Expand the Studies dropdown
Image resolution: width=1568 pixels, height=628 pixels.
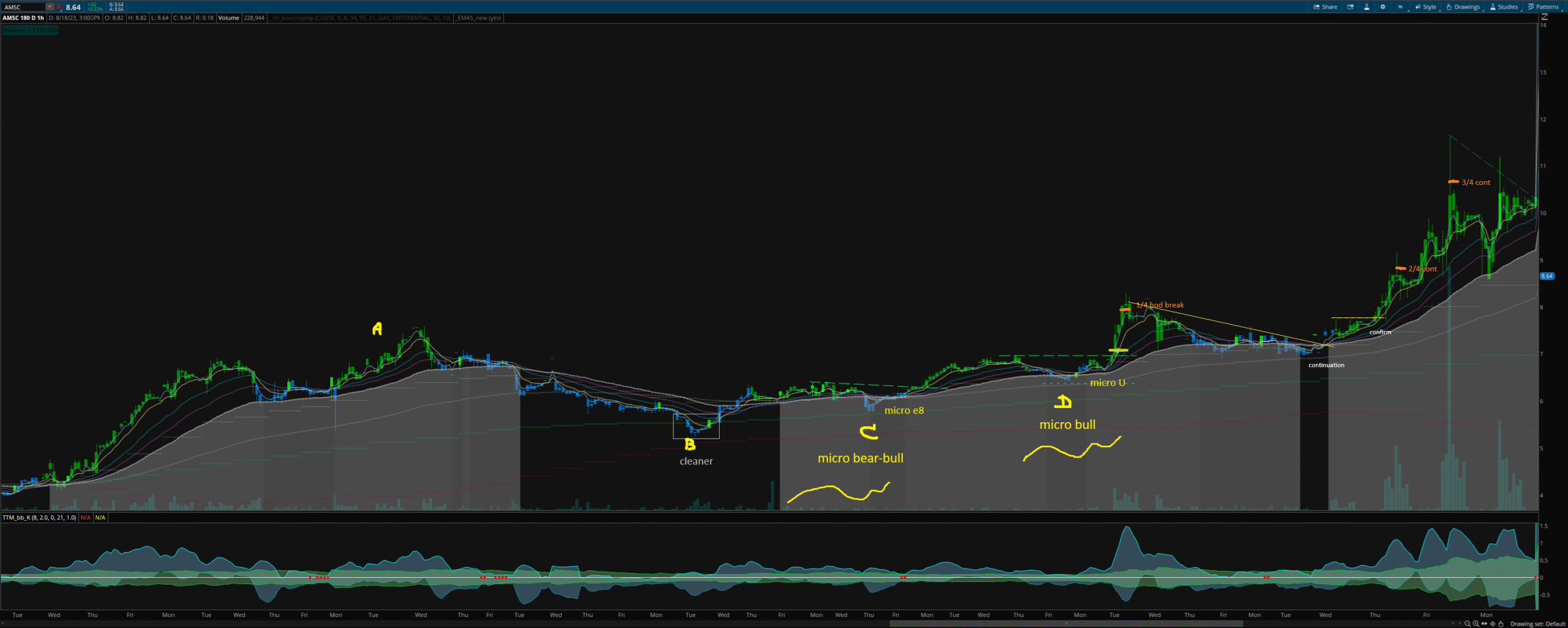coord(1504,7)
